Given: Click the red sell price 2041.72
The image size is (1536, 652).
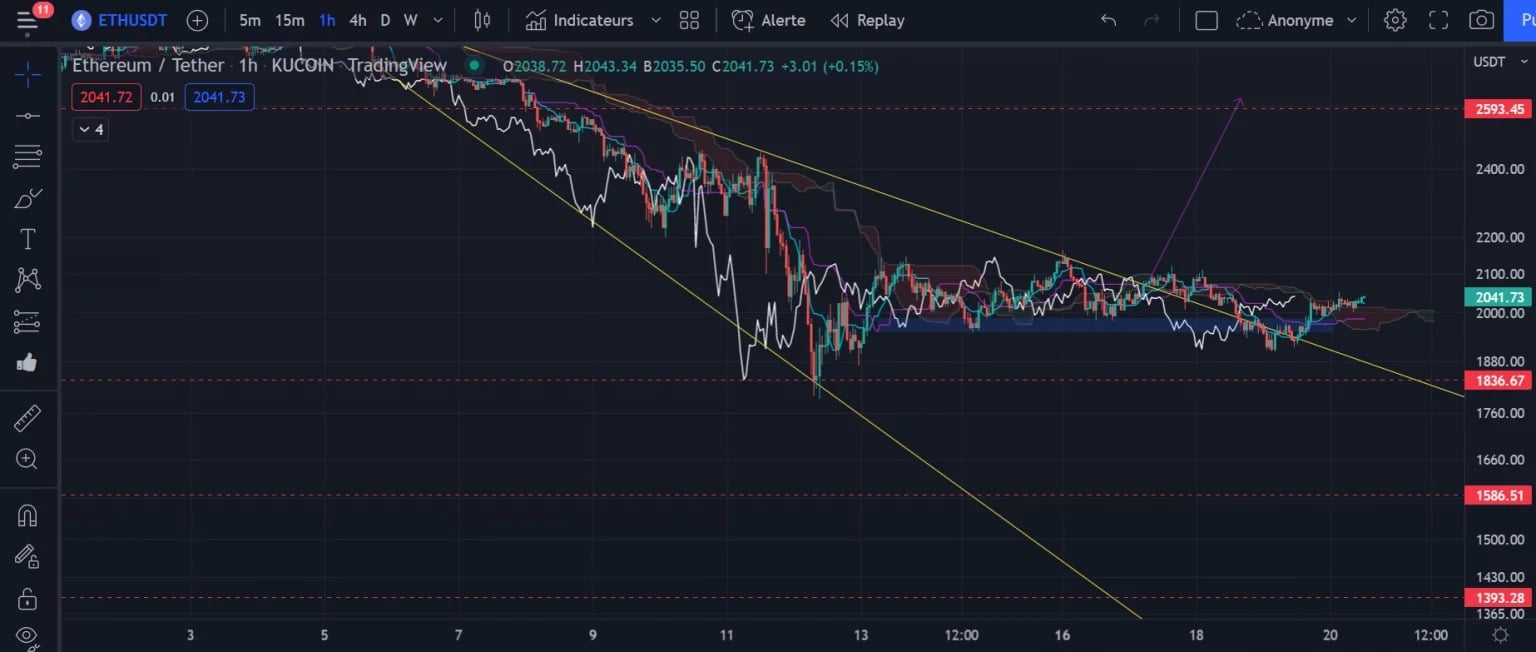Looking at the screenshot, I should pyautogui.click(x=107, y=97).
